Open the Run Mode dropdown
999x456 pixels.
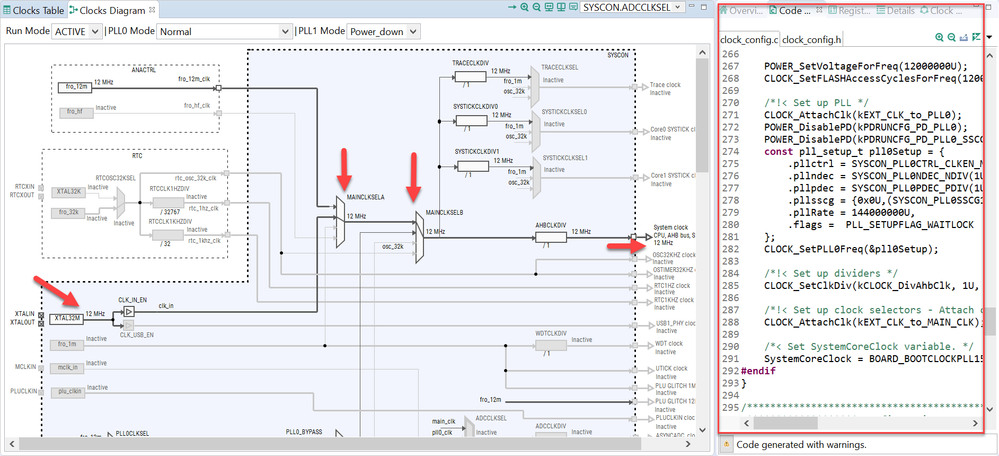(76, 31)
